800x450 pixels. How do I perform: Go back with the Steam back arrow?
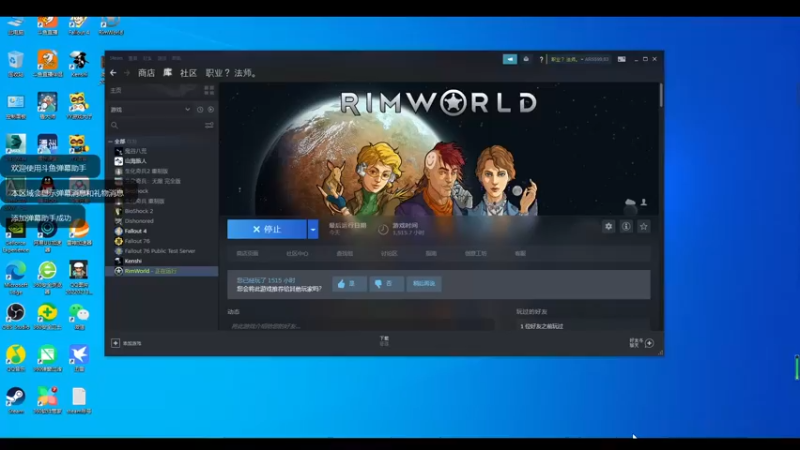[x=113, y=73]
